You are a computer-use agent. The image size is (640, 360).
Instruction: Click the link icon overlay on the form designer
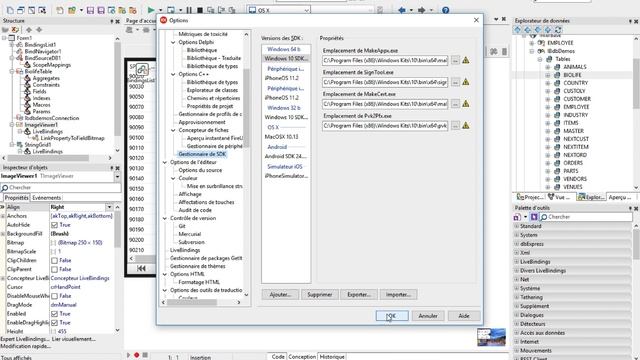(142, 70)
